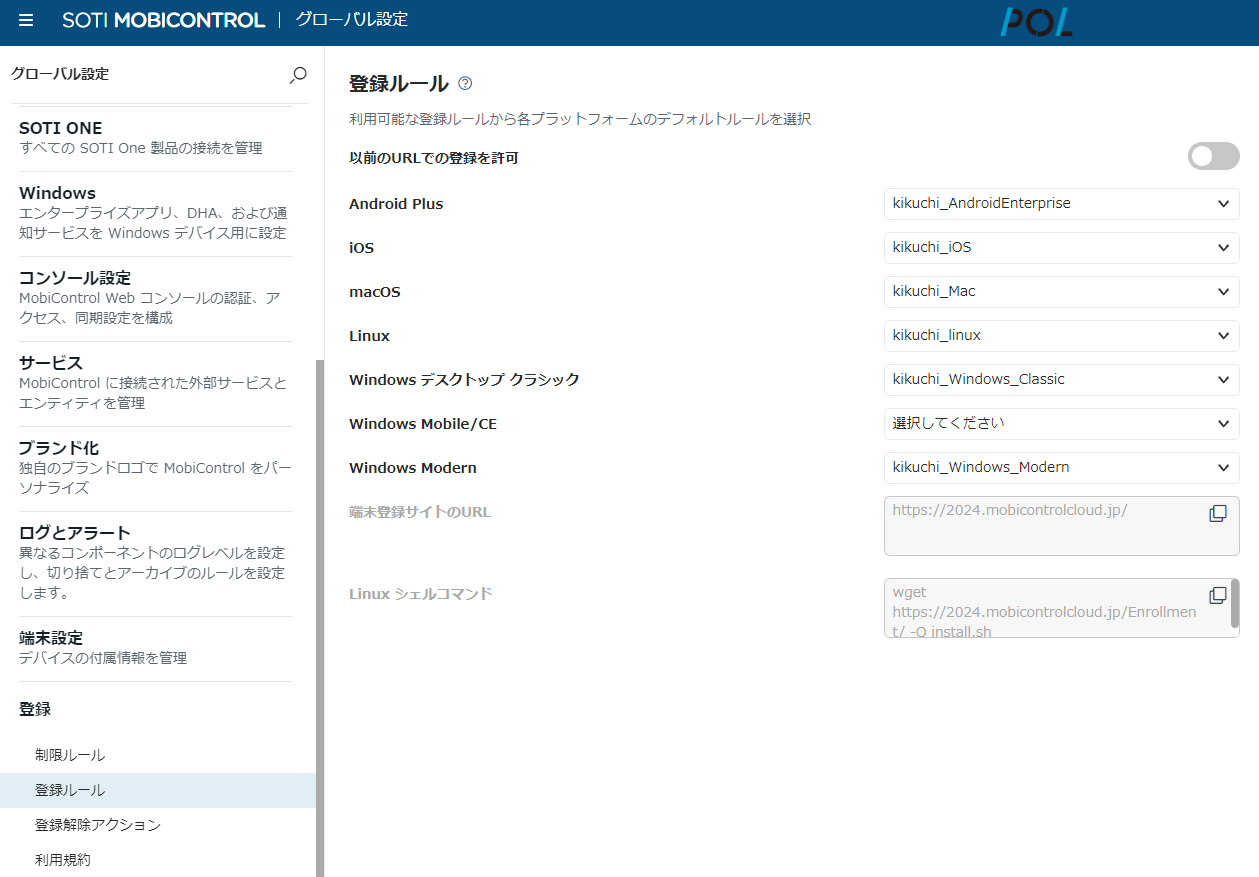
Task: Click the POL brand logo
Action: pos(1036,22)
